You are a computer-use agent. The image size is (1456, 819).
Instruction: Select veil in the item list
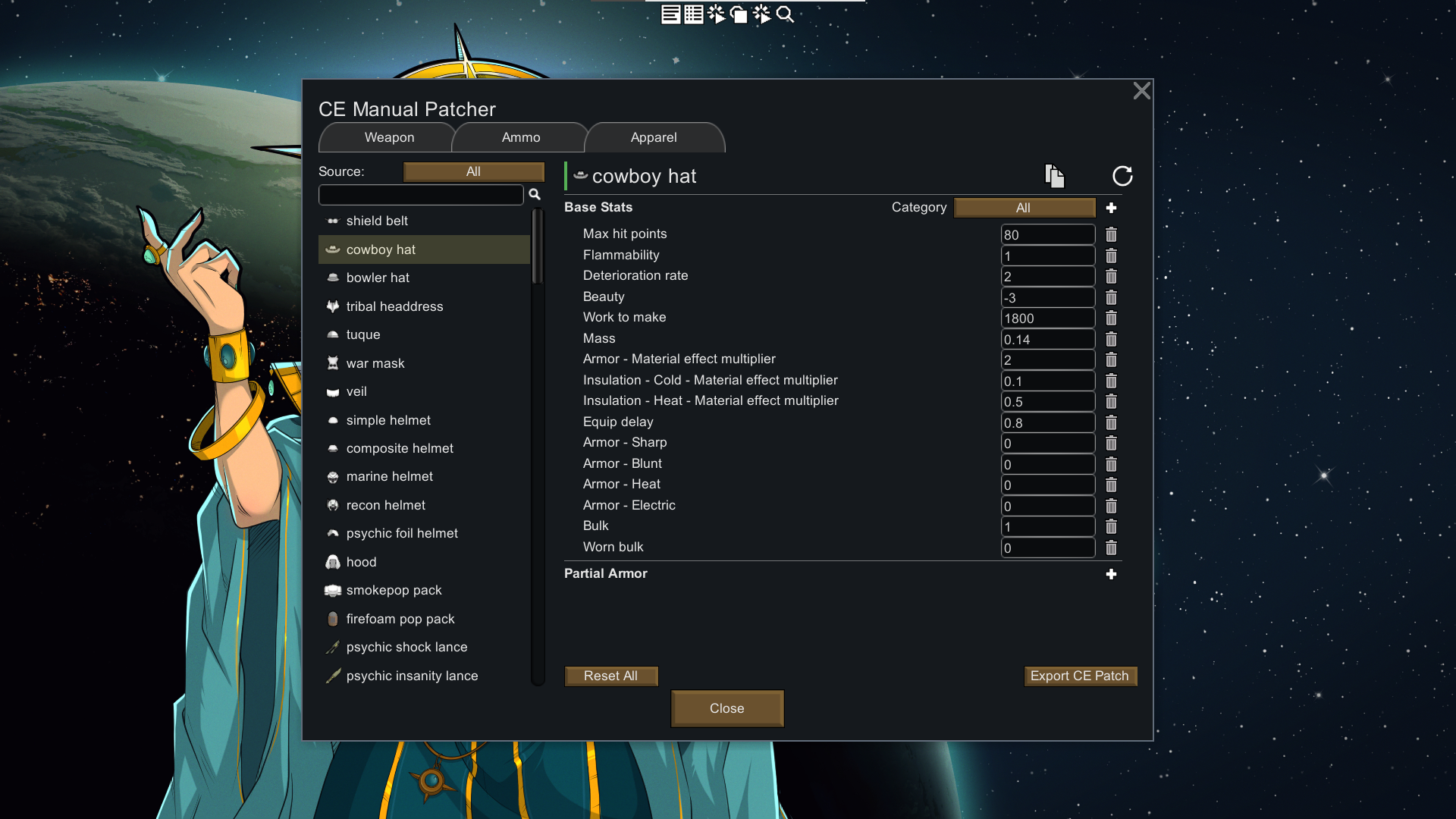[x=424, y=391]
